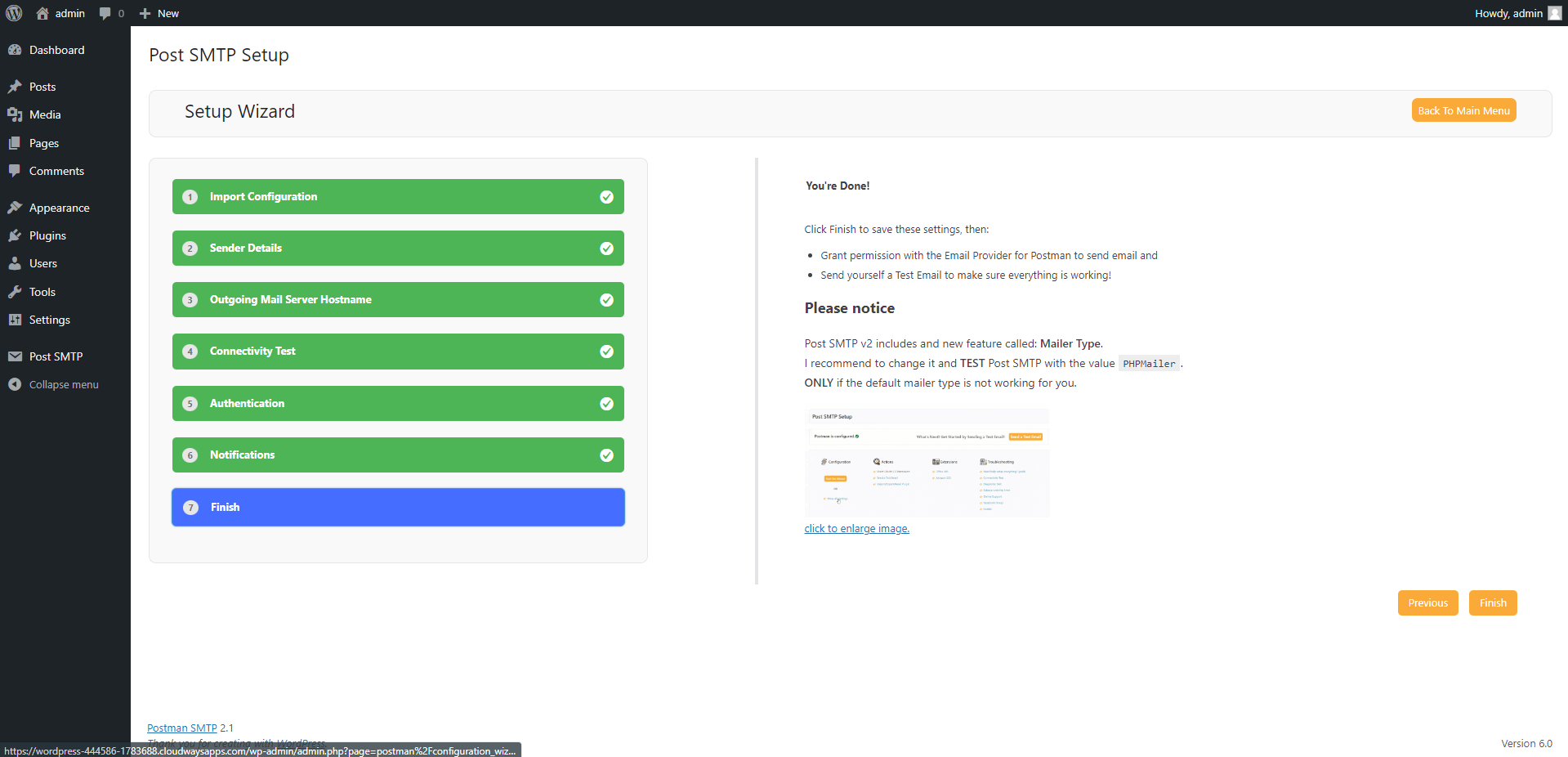This screenshot has width=1568, height=757.
Task: Open Media library via its sidebar icon
Action: [x=16, y=114]
